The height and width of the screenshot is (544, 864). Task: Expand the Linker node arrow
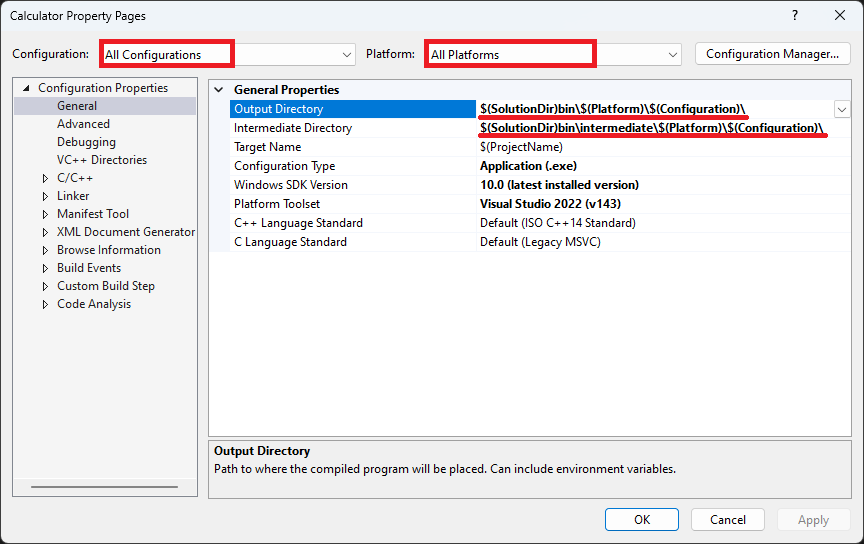pos(45,196)
